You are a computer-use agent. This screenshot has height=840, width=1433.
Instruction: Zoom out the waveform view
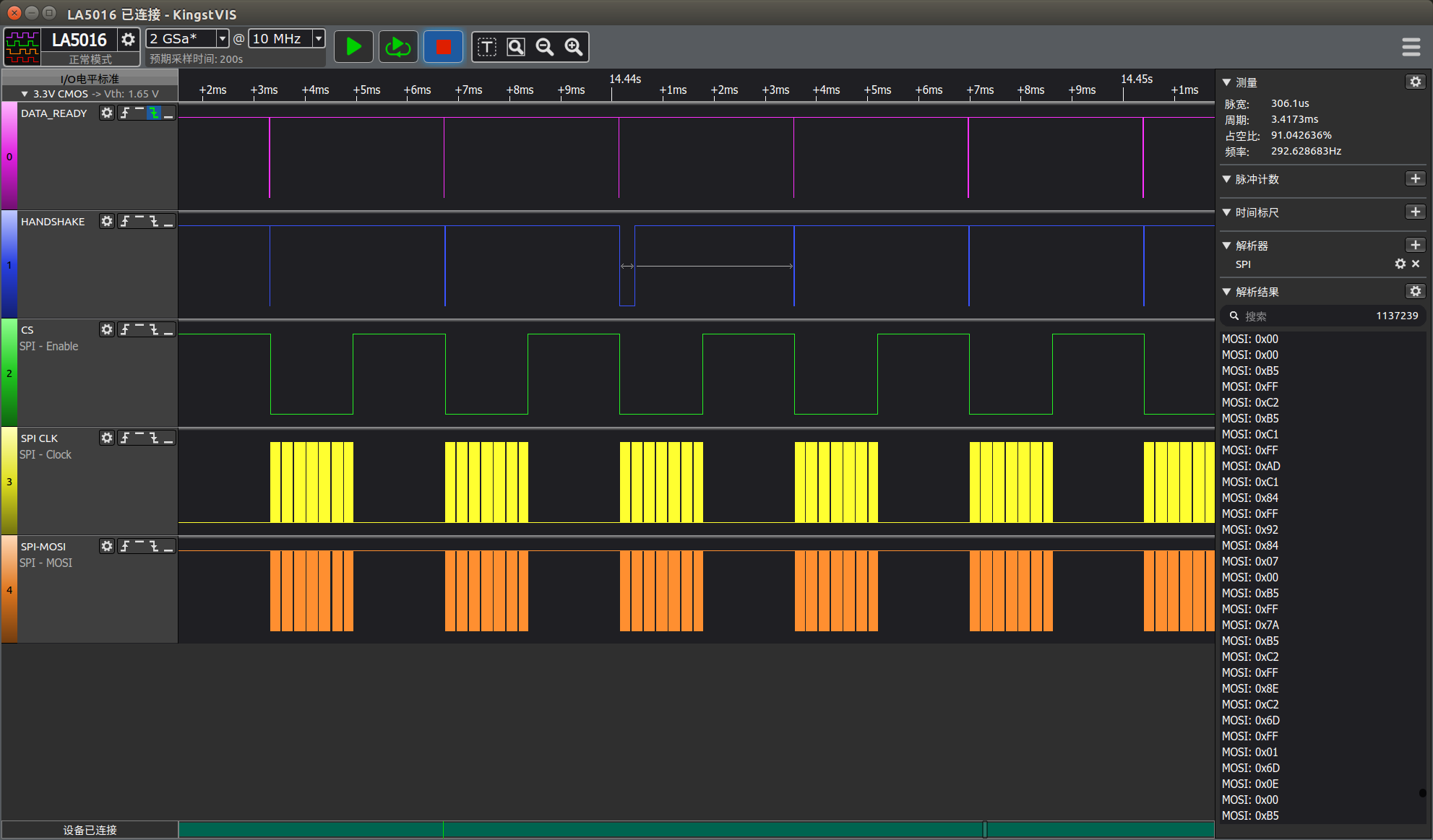coord(545,47)
